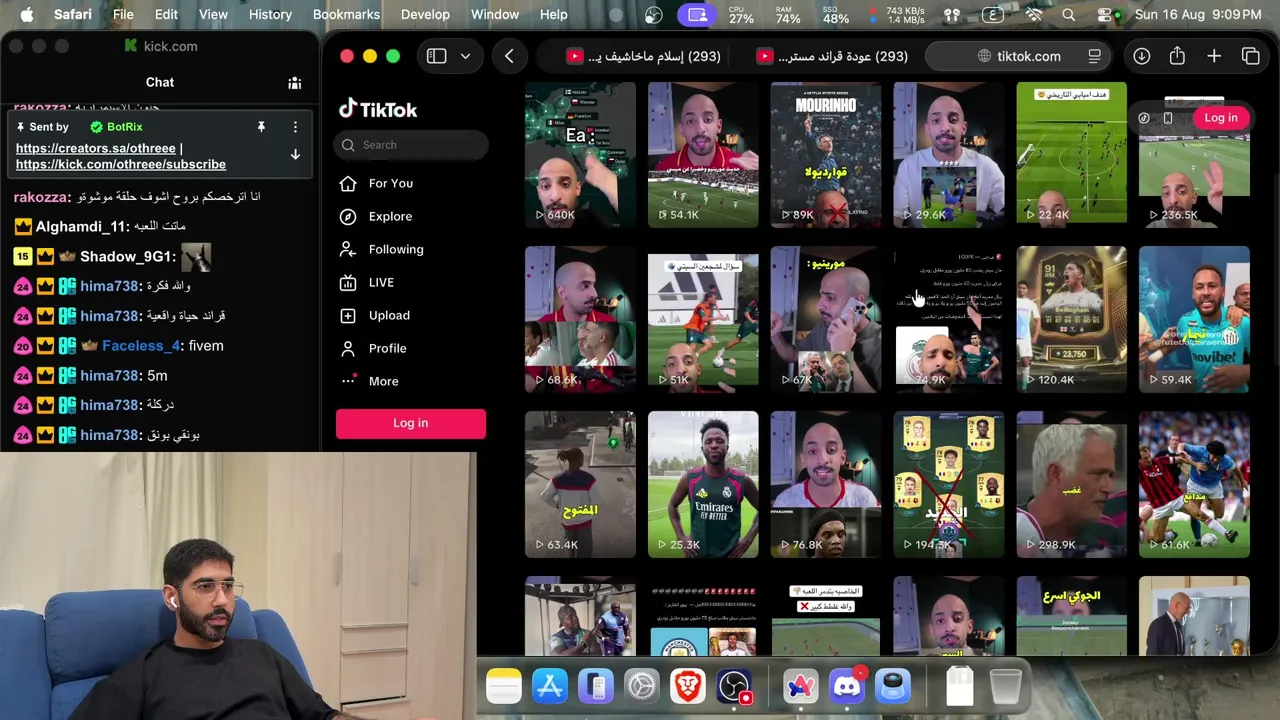Open the Apple menu

(x=27, y=15)
